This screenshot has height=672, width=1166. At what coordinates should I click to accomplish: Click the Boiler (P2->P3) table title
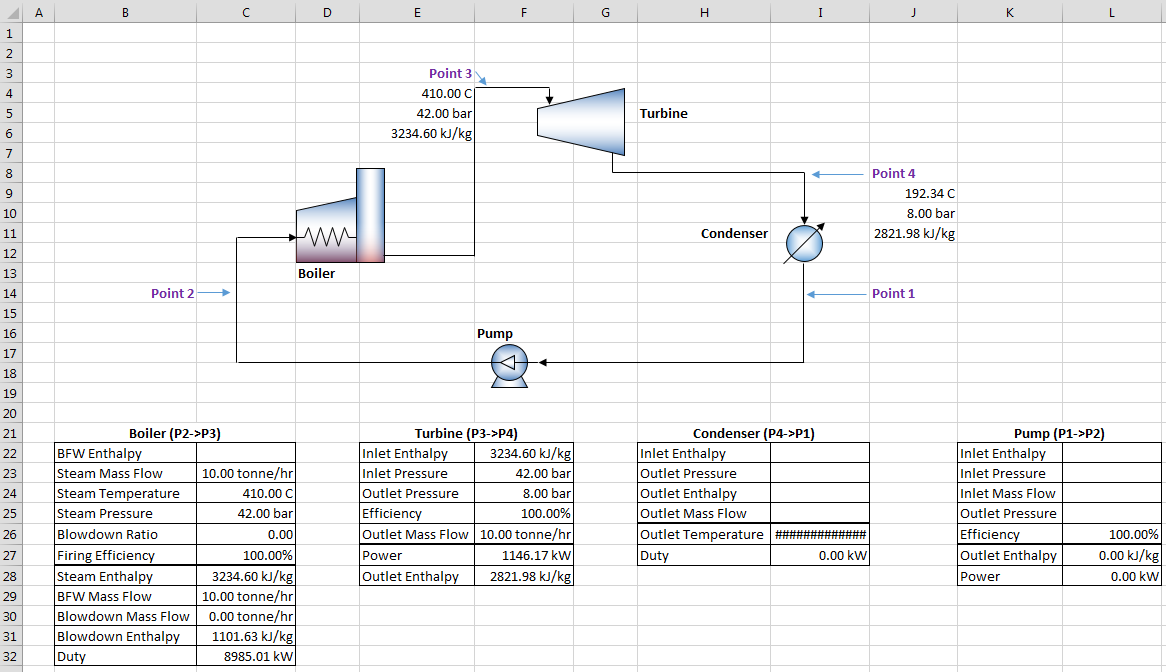coord(175,433)
